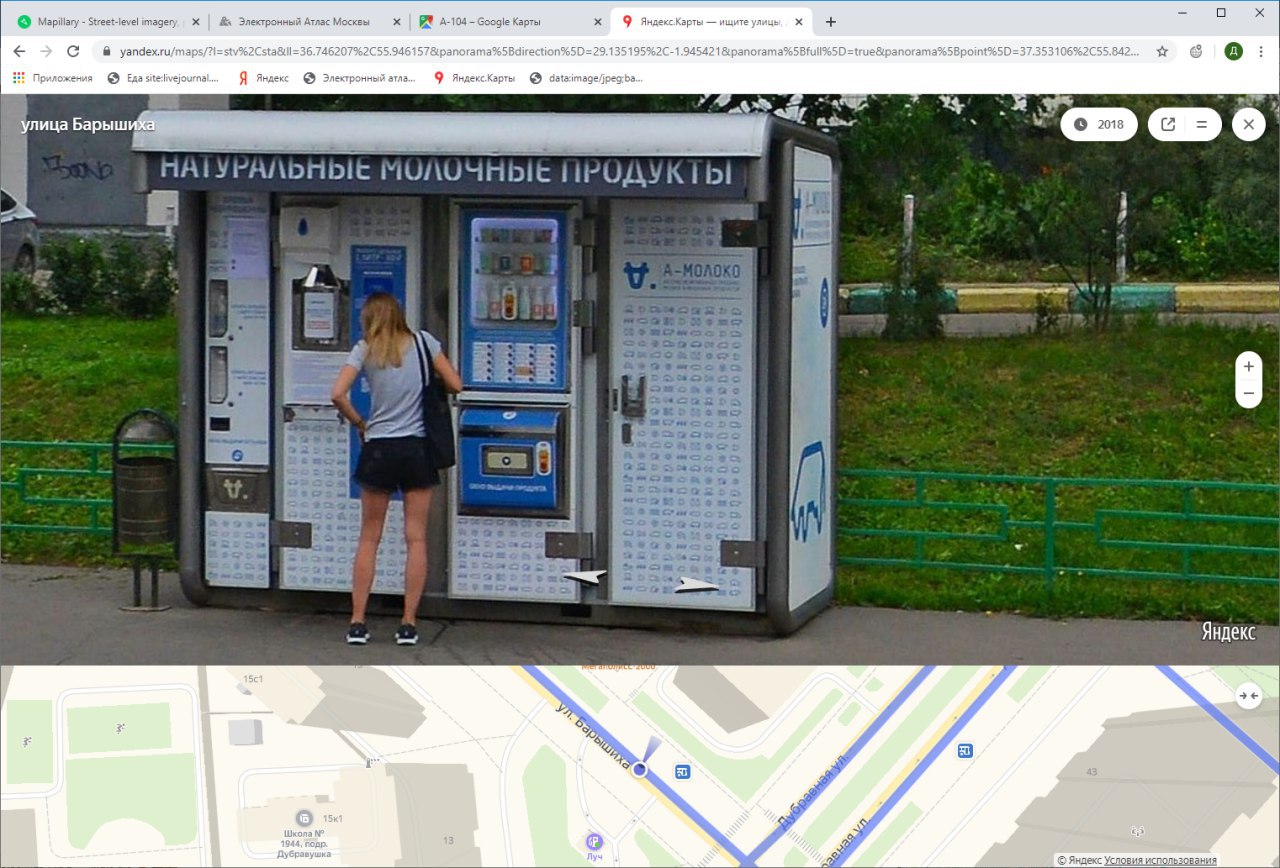Open the Еда site:livejournal bookmark

(x=162, y=77)
